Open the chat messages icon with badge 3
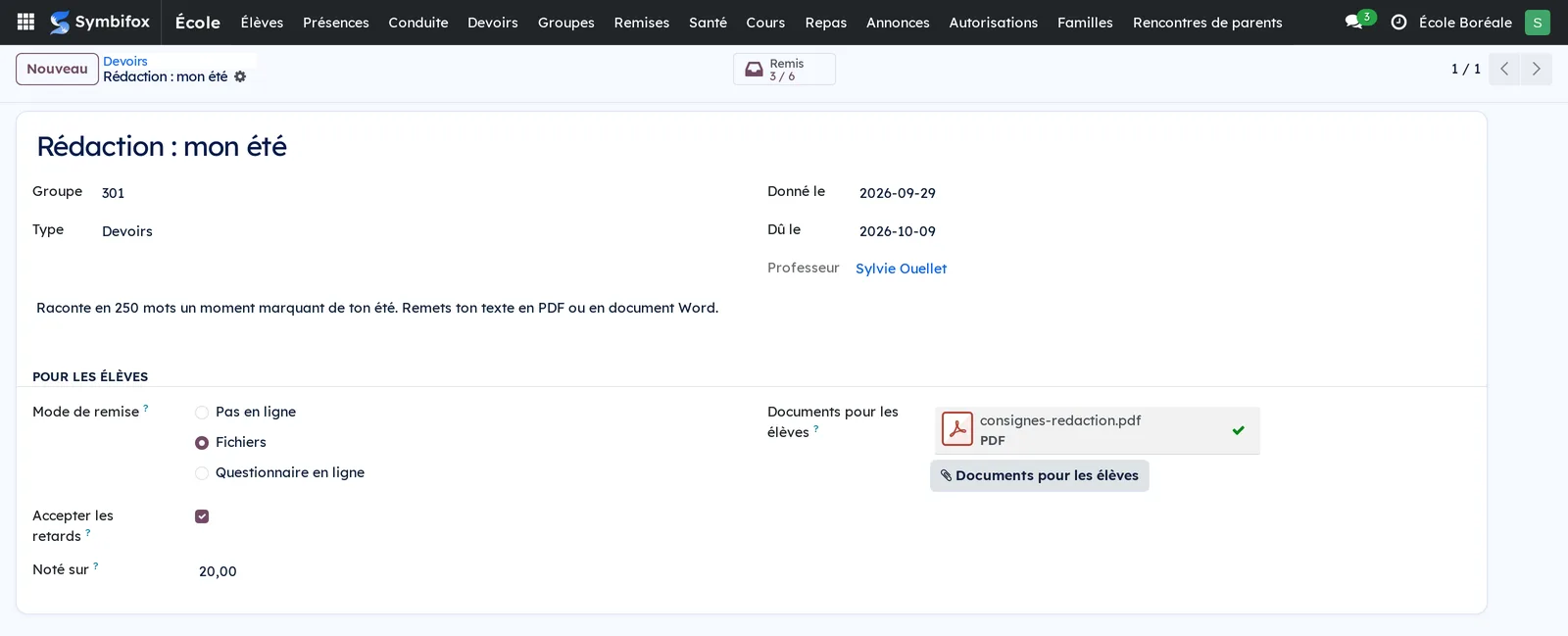This screenshot has width=1568, height=636. 1359,21
